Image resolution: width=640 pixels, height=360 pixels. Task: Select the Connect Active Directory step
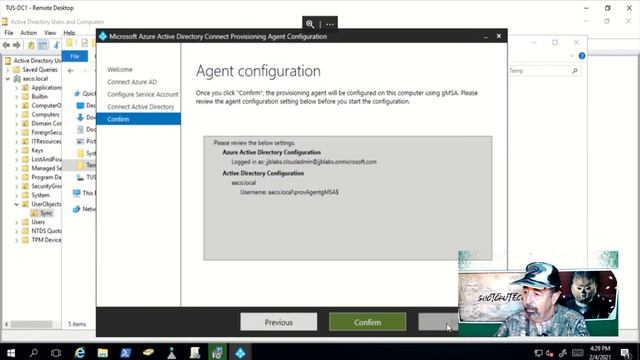point(140,107)
